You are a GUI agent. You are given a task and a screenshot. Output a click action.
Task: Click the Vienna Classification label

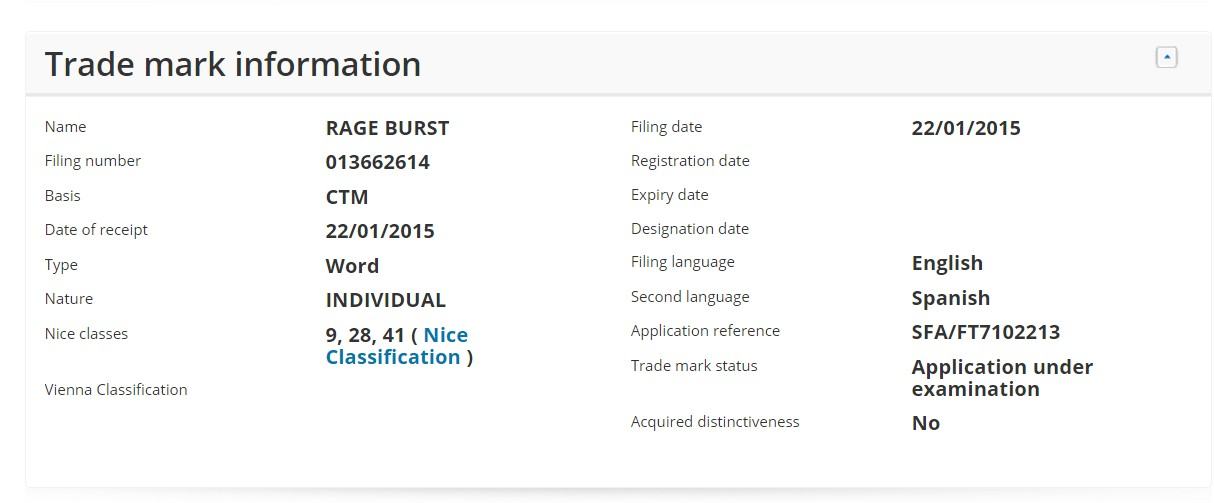pyautogui.click(x=116, y=390)
